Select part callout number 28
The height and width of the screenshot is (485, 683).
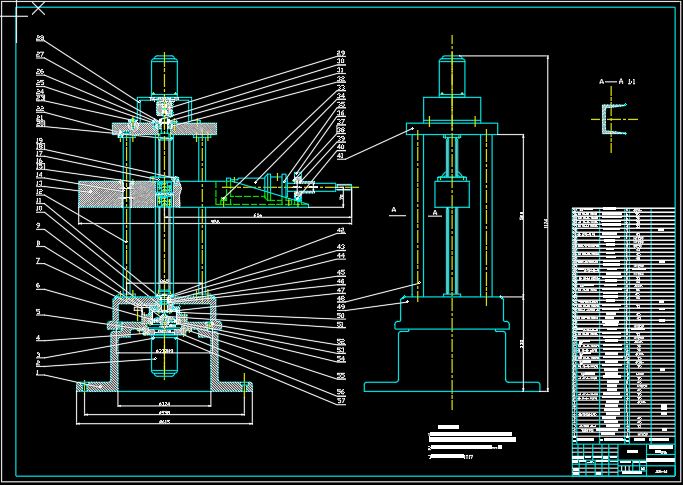(x=40, y=38)
